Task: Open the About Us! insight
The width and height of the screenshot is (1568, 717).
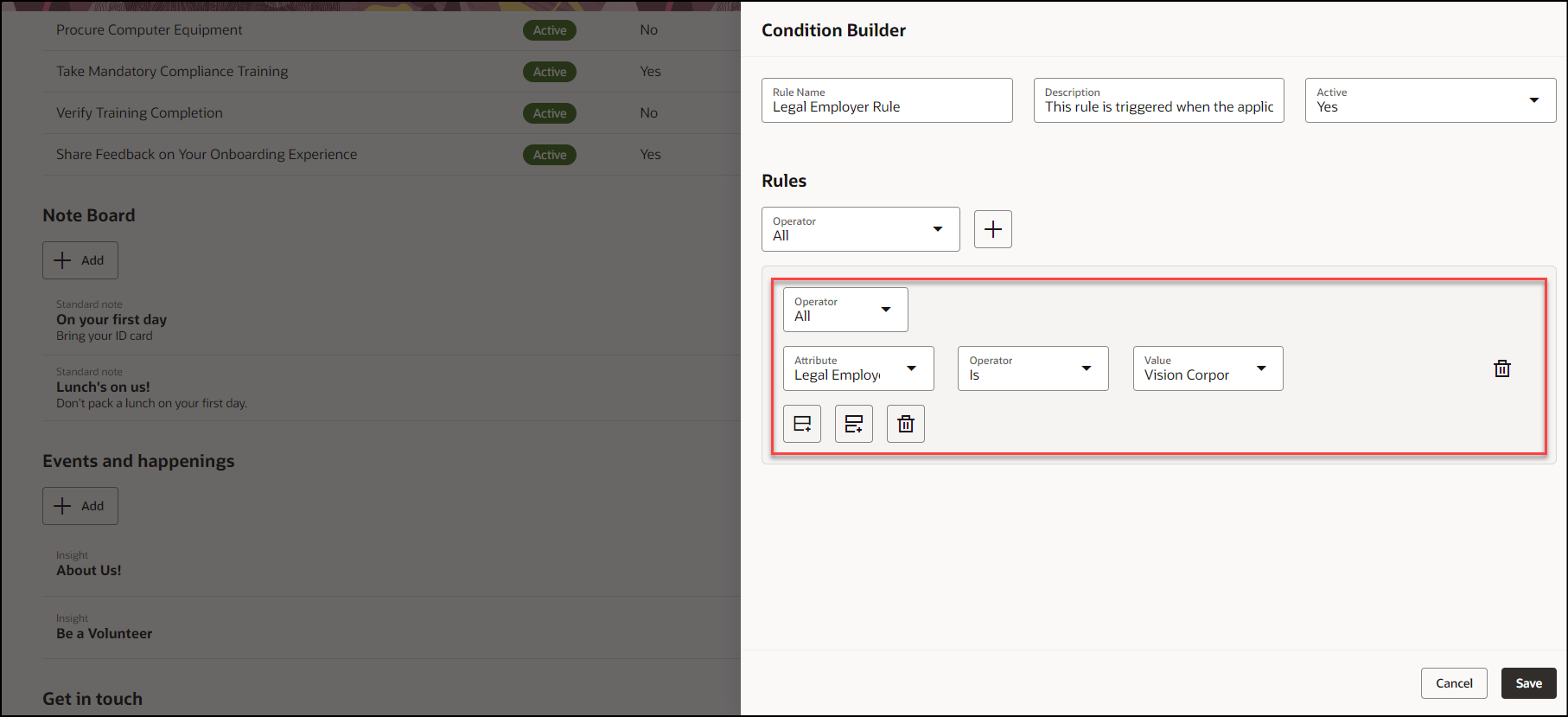Action: [391, 565]
